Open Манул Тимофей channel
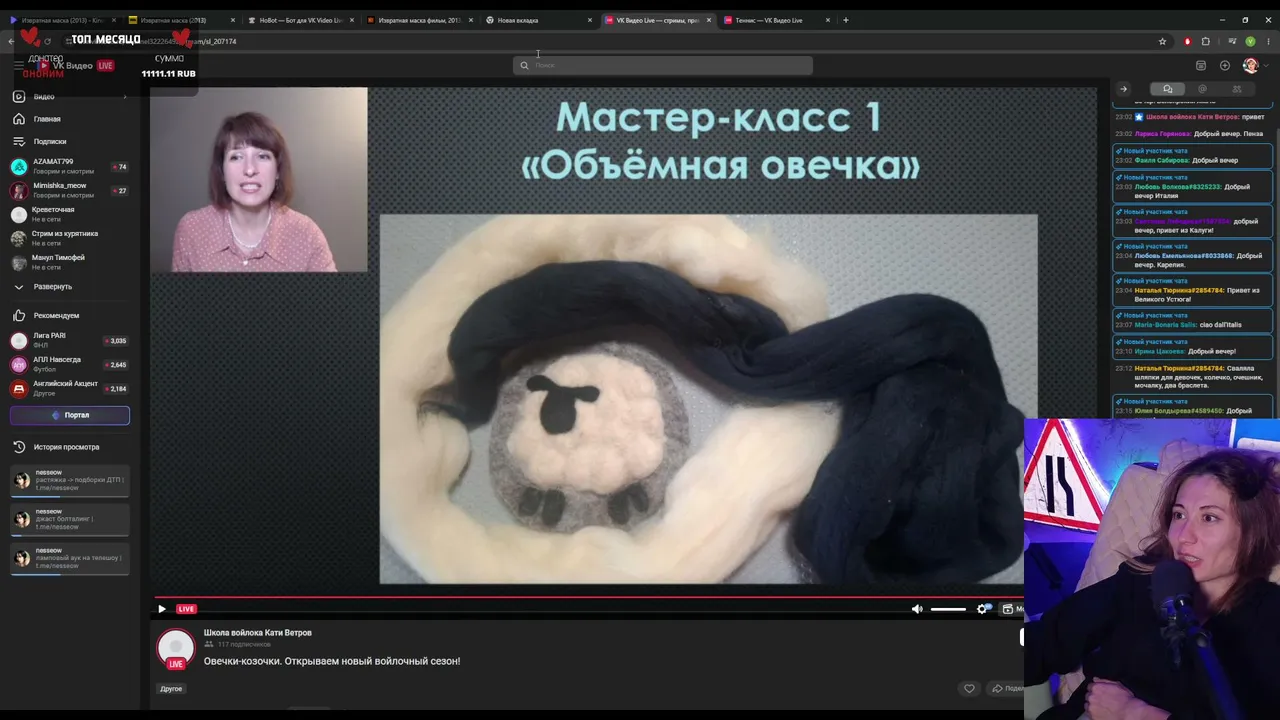This screenshot has height=720, width=1280. tap(70, 262)
